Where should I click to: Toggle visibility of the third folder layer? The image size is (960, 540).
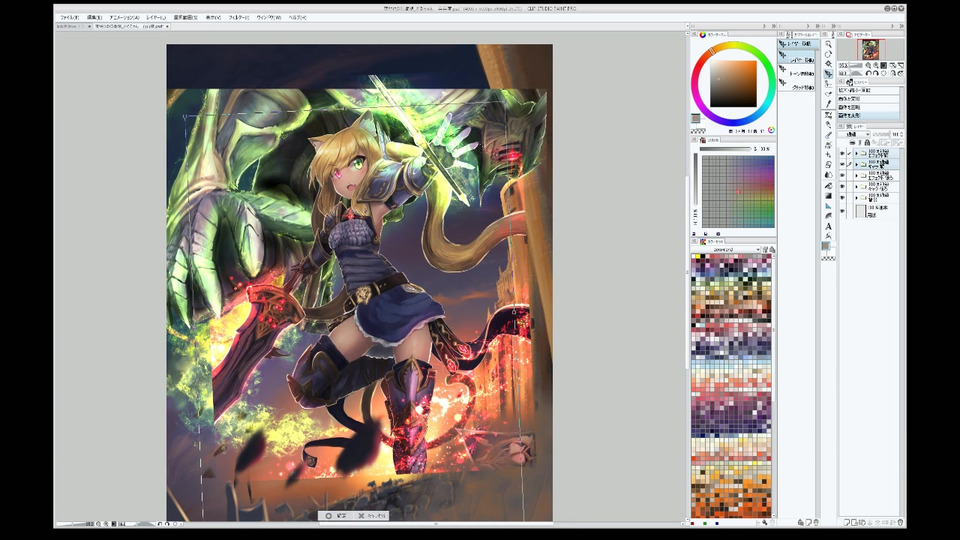[842, 175]
